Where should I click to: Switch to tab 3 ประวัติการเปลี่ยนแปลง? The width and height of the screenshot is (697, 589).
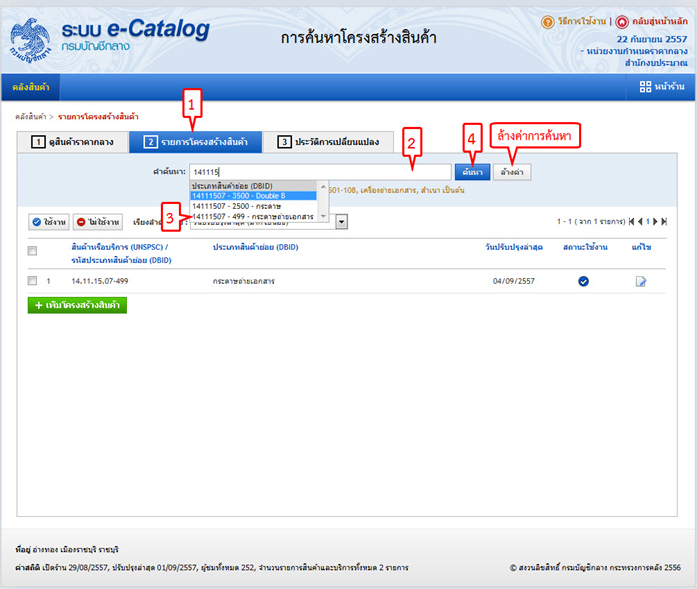coord(328,142)
